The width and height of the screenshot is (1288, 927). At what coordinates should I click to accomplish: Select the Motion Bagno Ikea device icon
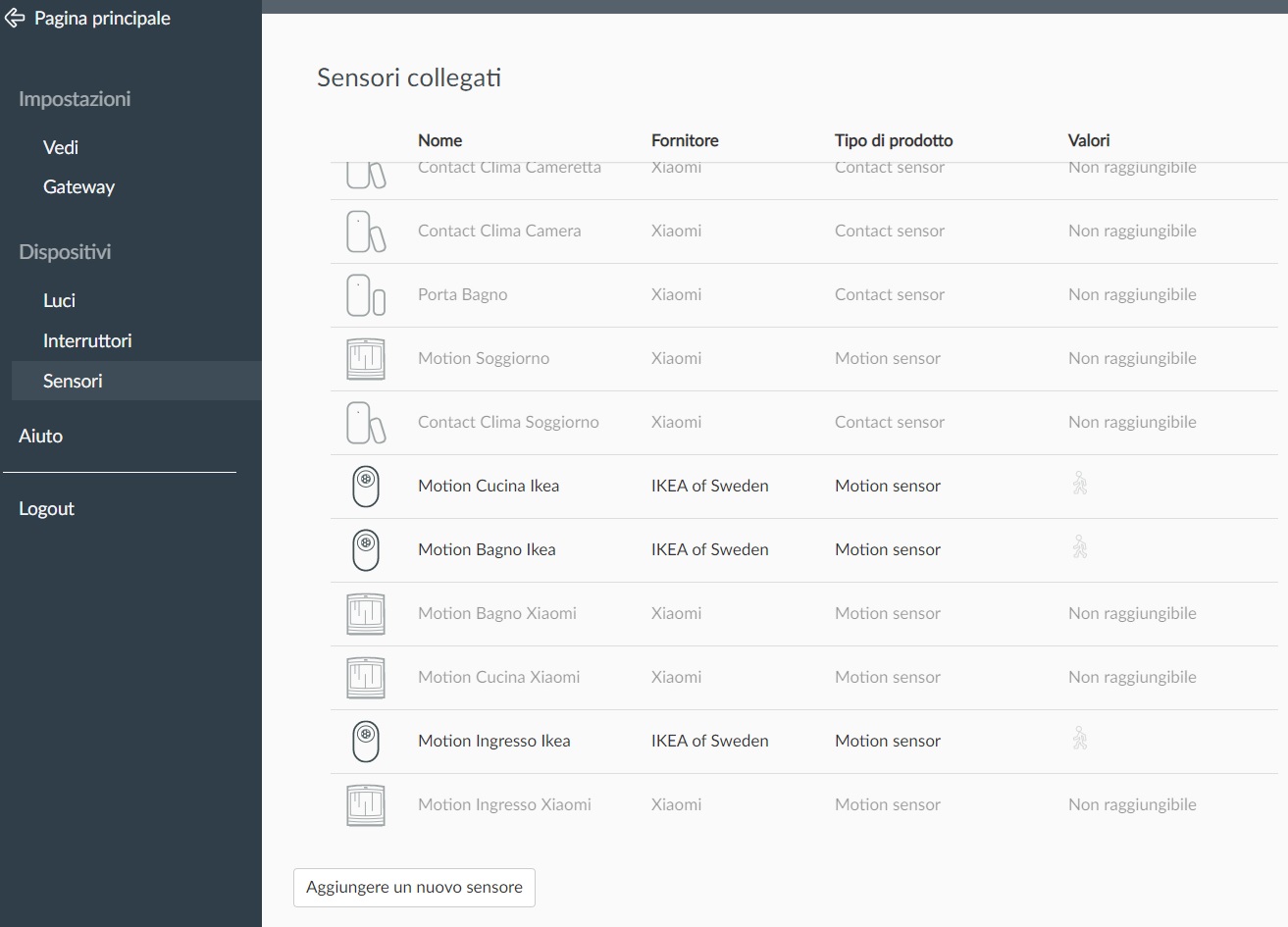[365, 549]
